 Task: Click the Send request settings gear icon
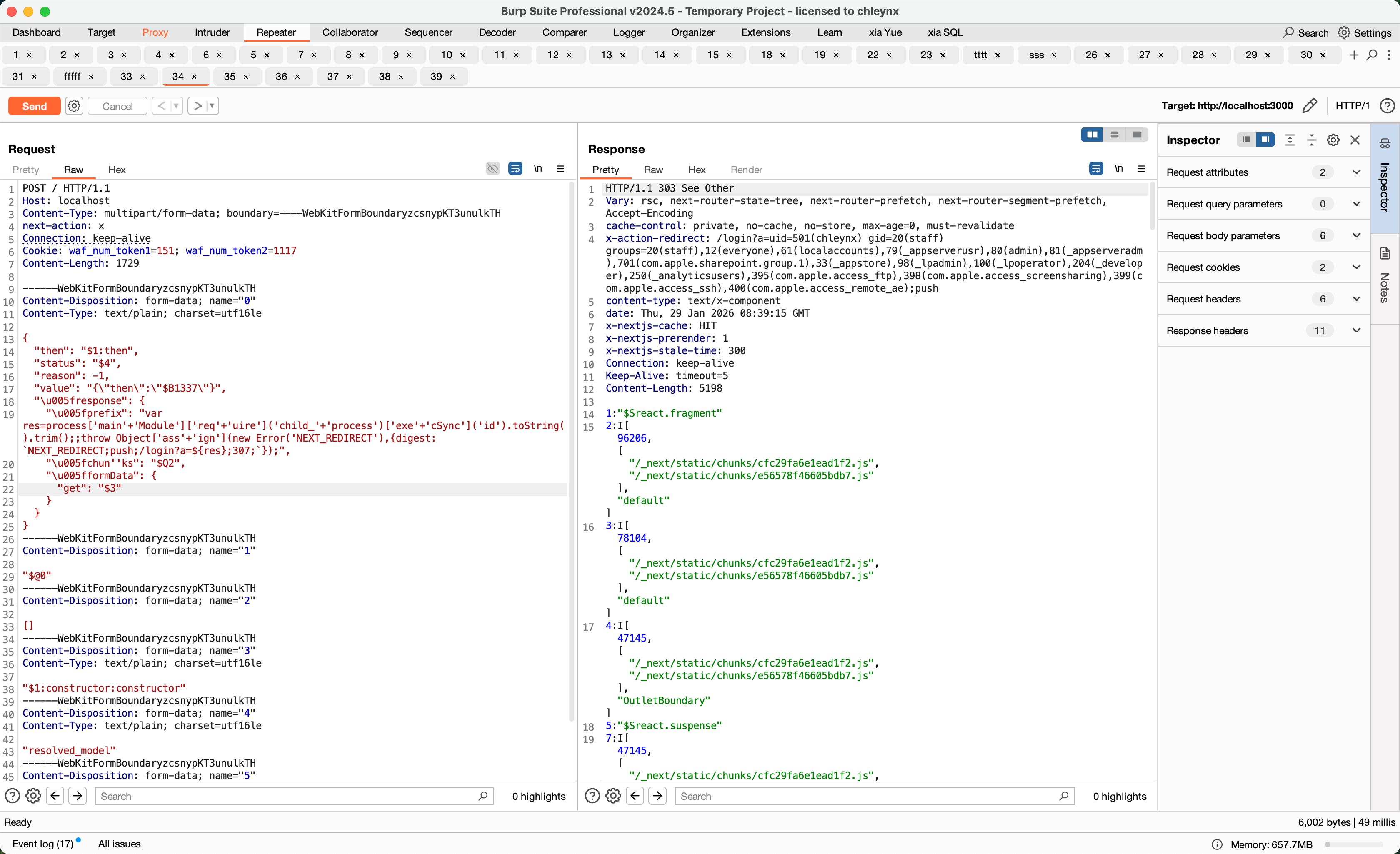coord(74,106)
